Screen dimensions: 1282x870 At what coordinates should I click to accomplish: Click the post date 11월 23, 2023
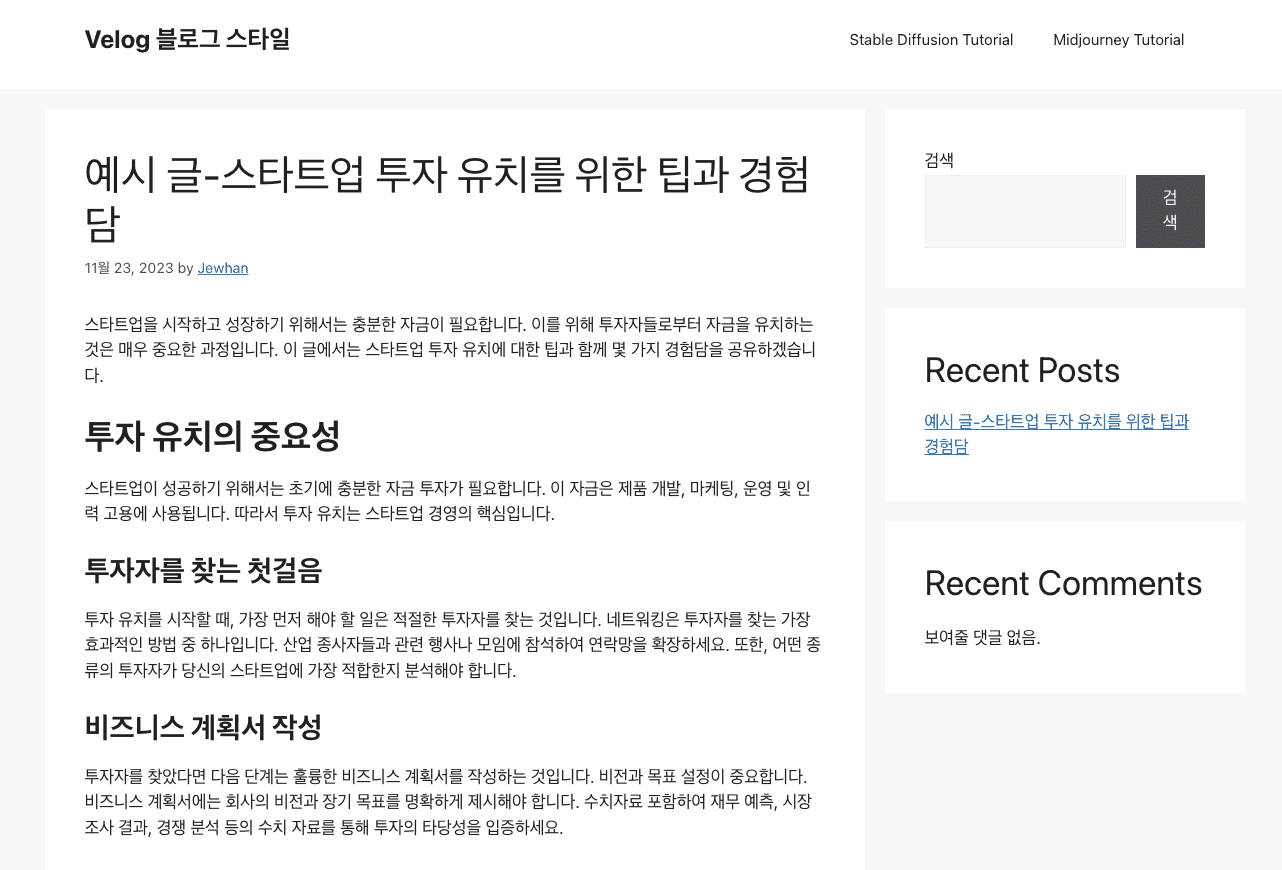pyautogui.click(x=129, y=268)
